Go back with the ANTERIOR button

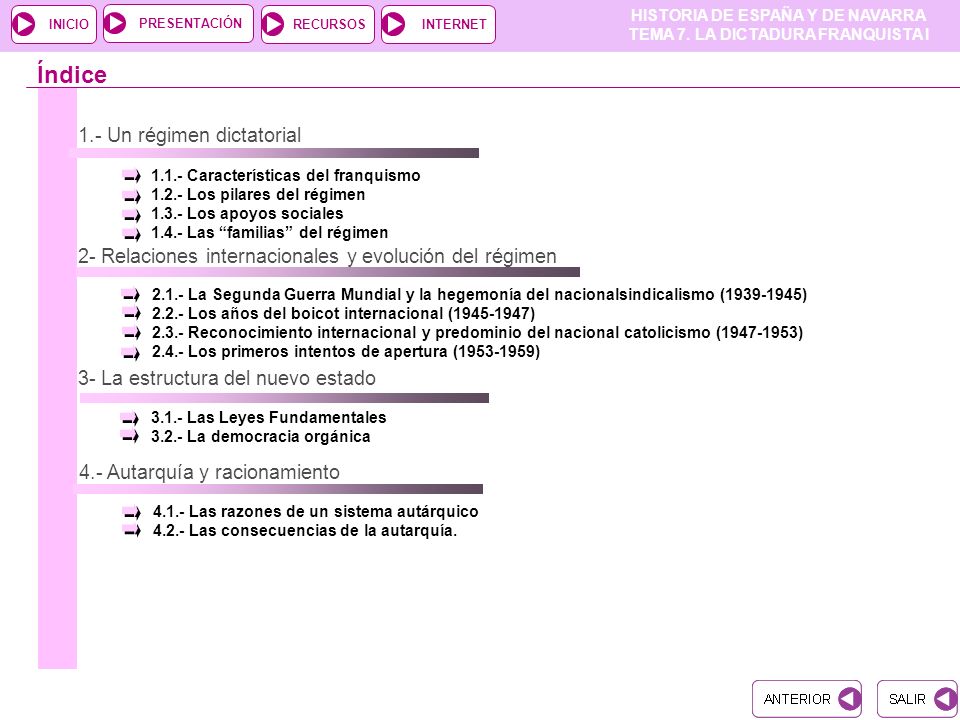tap(807, 699)
